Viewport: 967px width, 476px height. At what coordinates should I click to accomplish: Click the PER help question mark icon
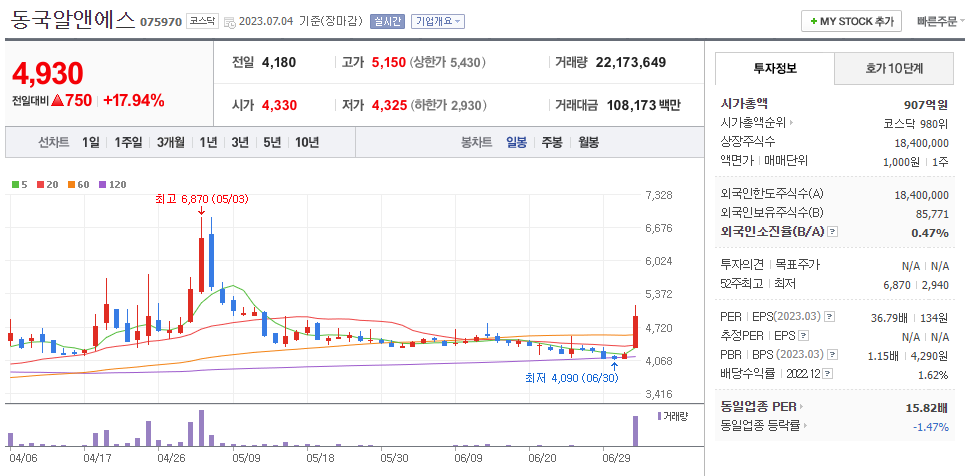click(x=829, y=316)
